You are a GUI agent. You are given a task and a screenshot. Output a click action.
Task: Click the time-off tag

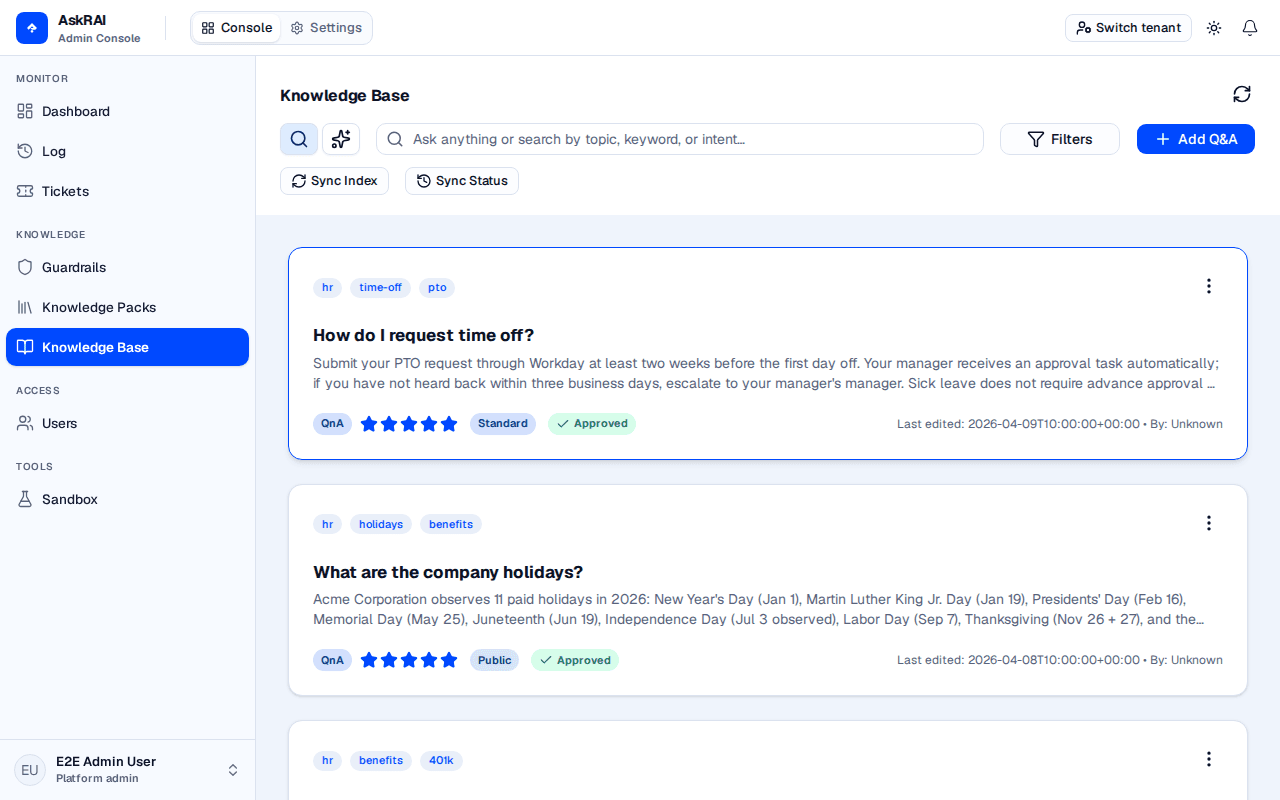(380, 287)
